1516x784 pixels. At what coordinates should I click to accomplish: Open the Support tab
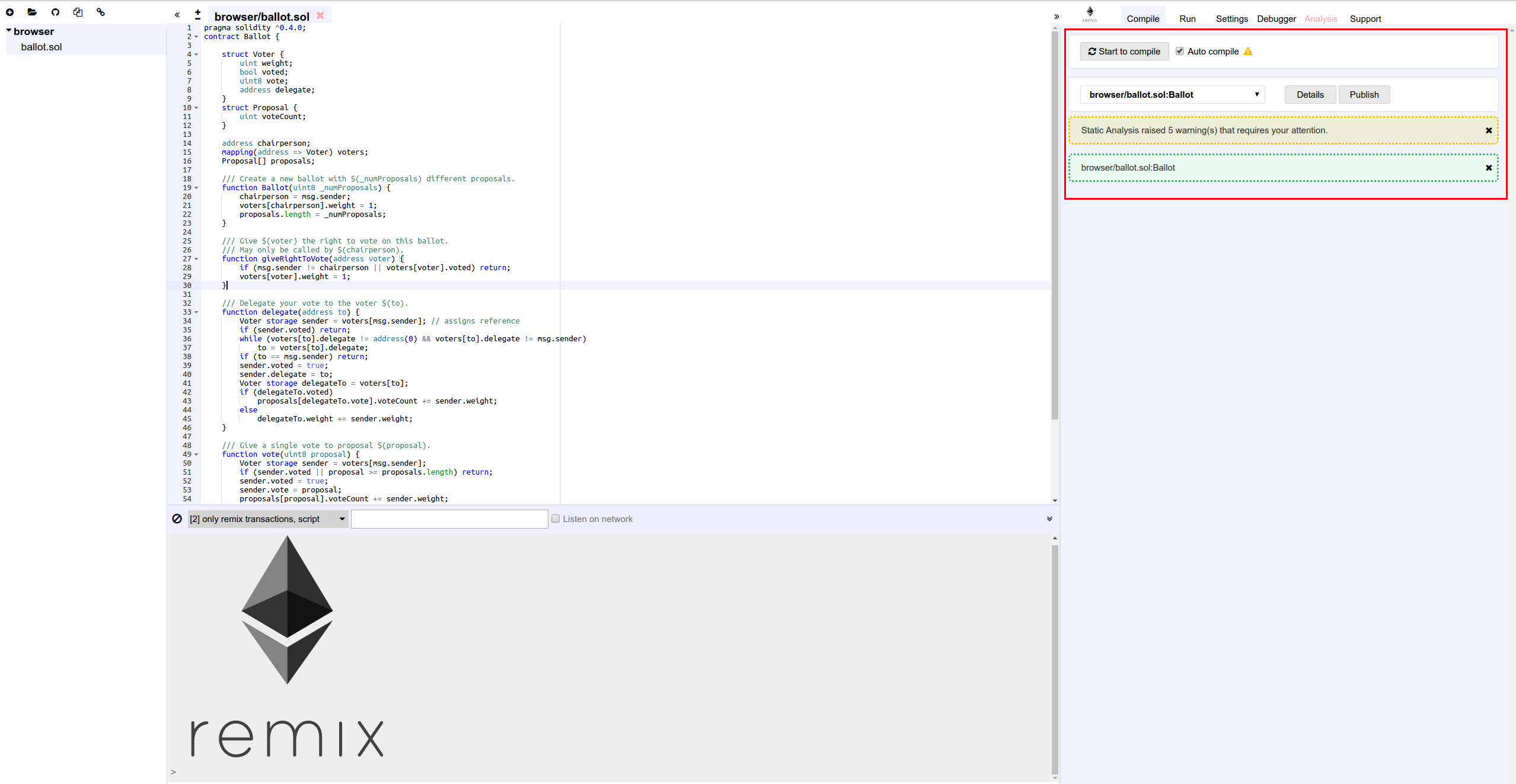[1365, 18]
